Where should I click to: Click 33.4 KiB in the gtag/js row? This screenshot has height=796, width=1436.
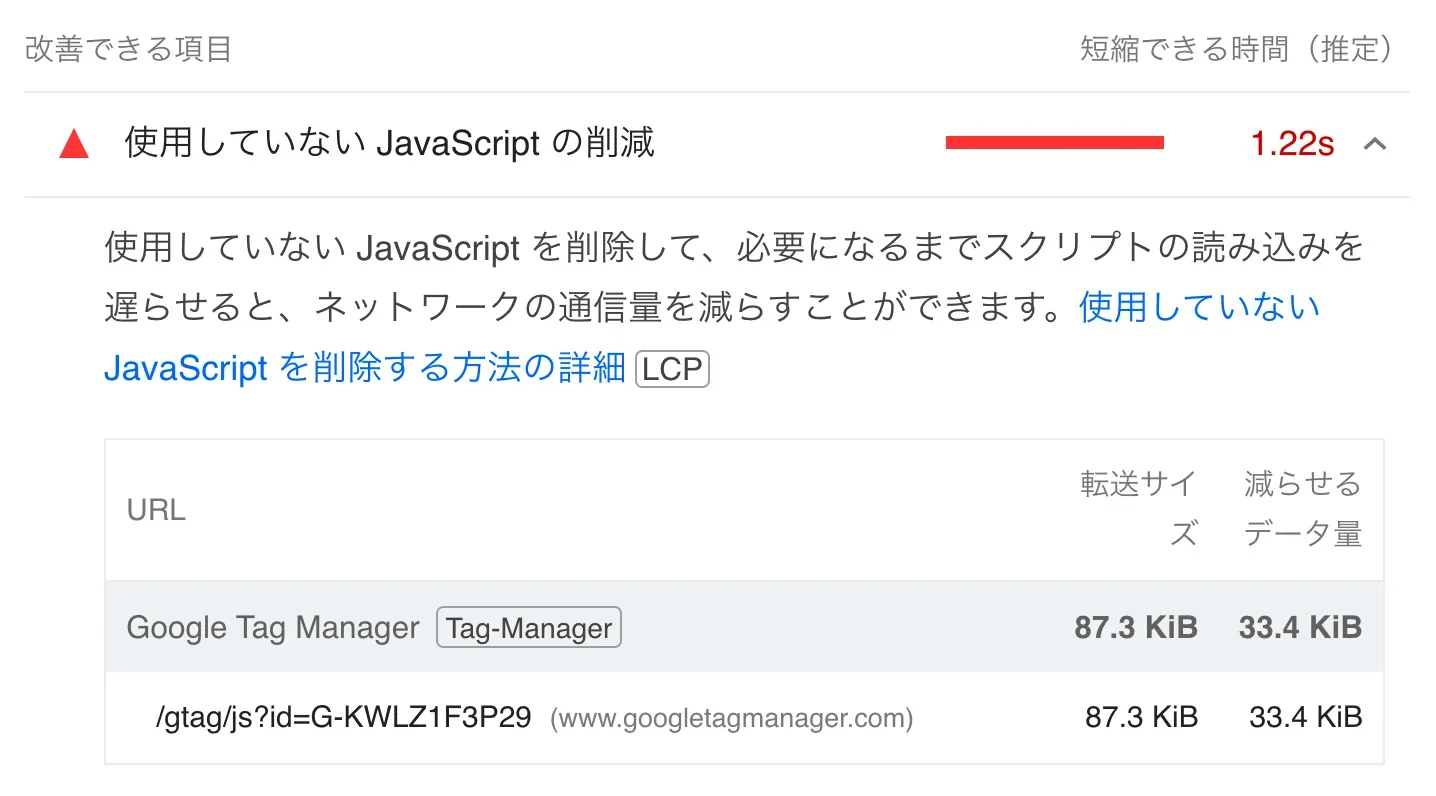coord(1305,717)
